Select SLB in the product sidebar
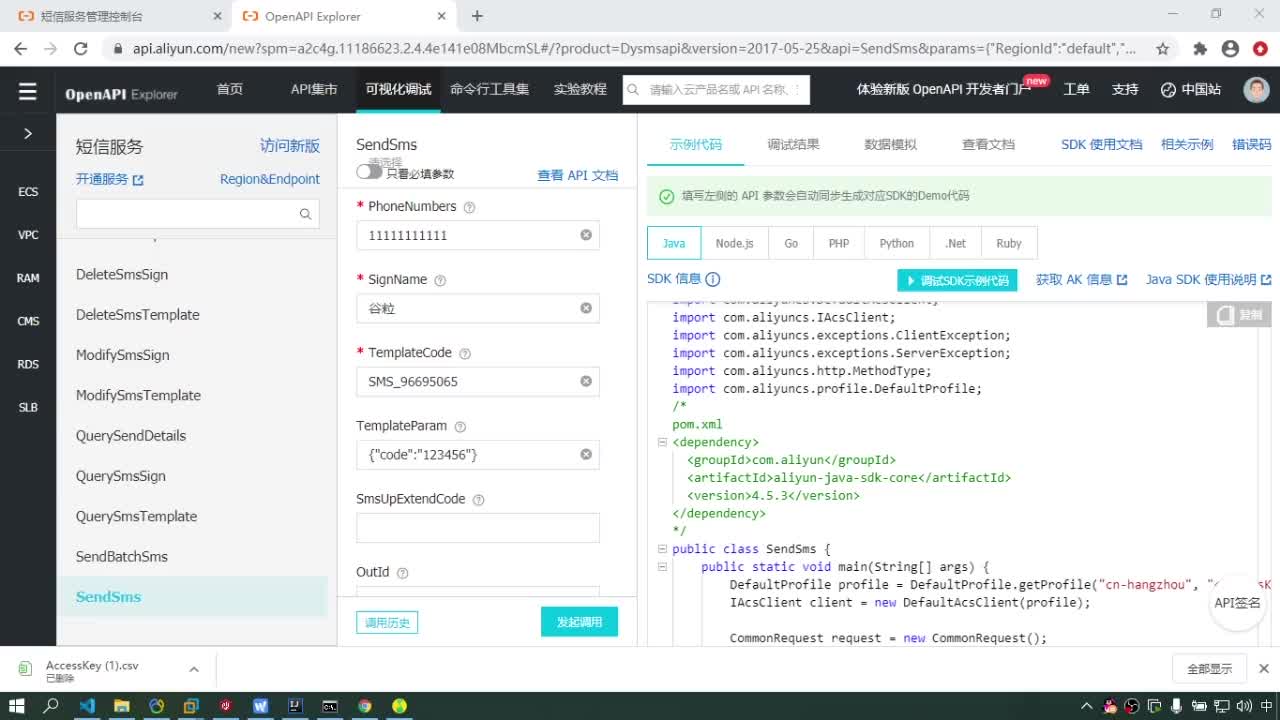This screenshot has width=1280, height=720. click(x=28, y=407)
